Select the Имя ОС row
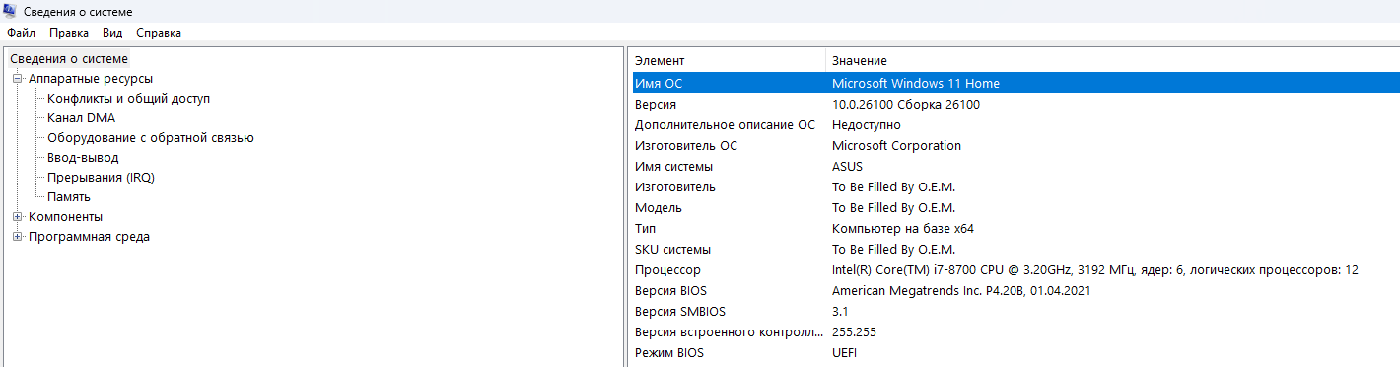1400x367 pixels. click(x=1015, y=83)
